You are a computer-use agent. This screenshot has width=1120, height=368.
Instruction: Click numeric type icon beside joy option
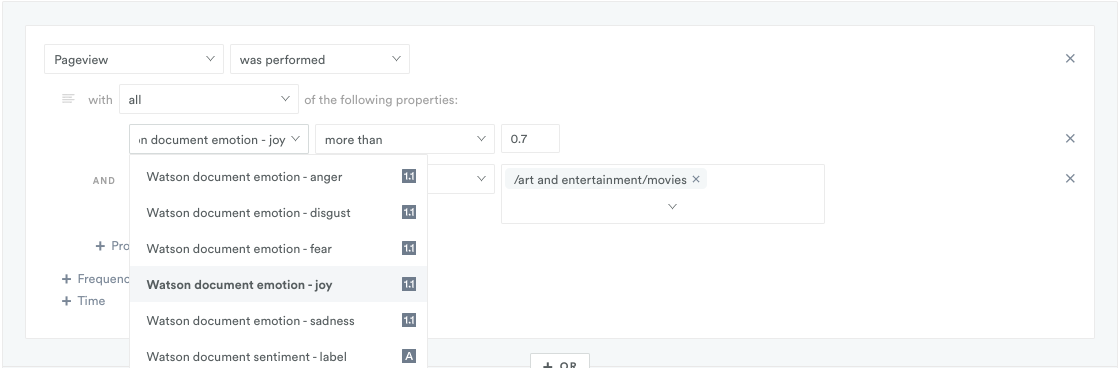pos(409,284)
